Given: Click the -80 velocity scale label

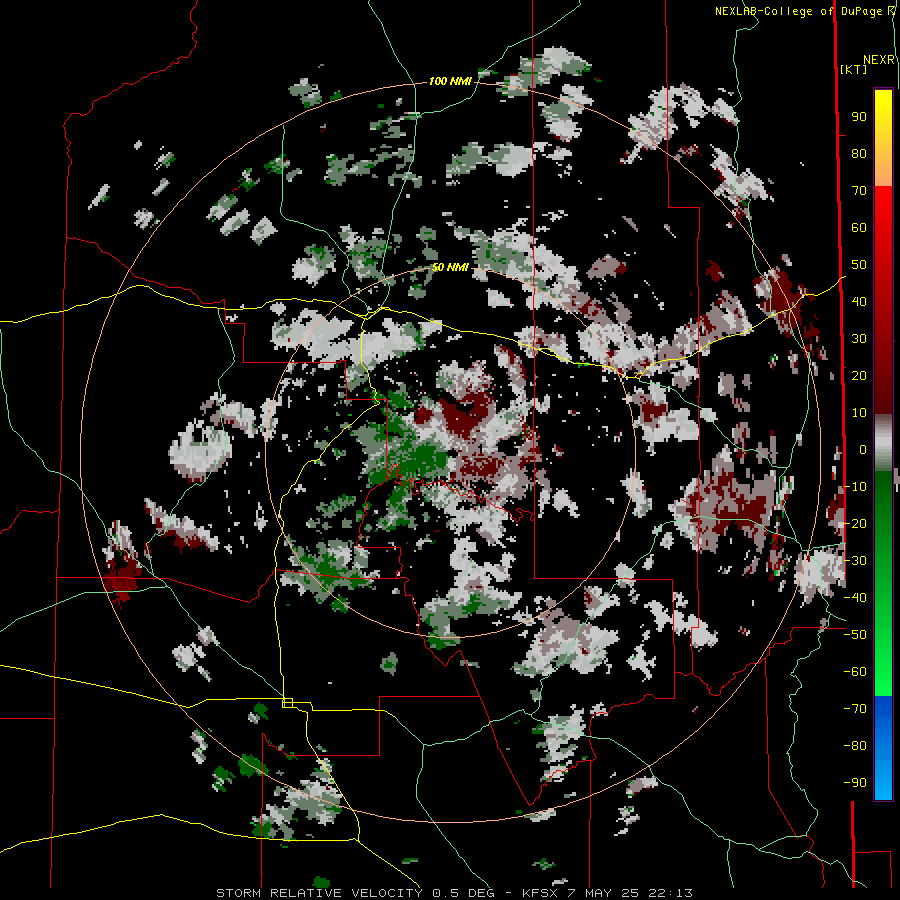Looking at the screenshot, I should point(855,746).
